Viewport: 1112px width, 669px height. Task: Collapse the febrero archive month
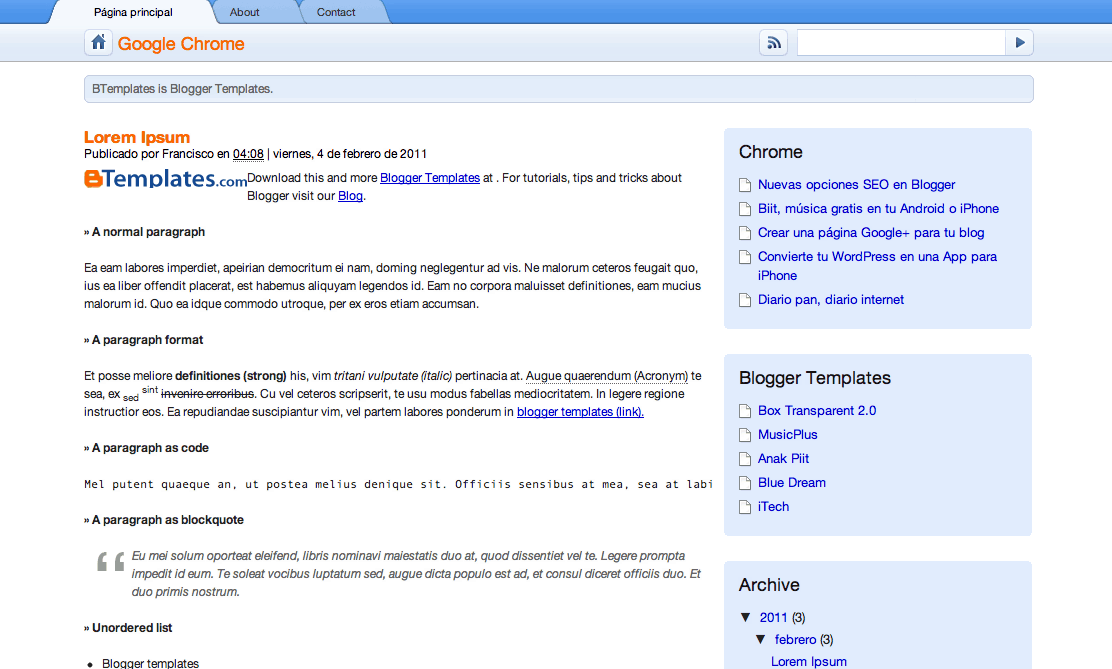pyautogui.click(x=760, y=639)
